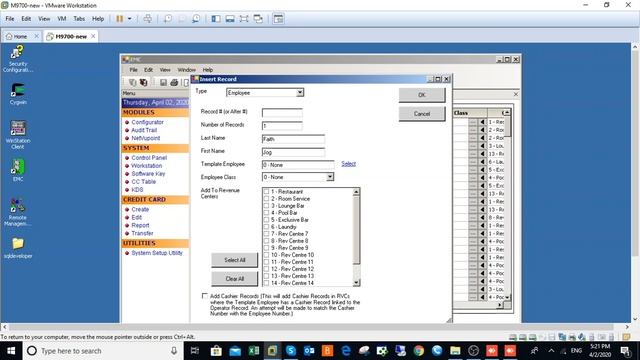The height and width of the screenshot is (360, 640).
Task: Click the Class table vertical scrollbar
Action: click(x=507, y=127)
